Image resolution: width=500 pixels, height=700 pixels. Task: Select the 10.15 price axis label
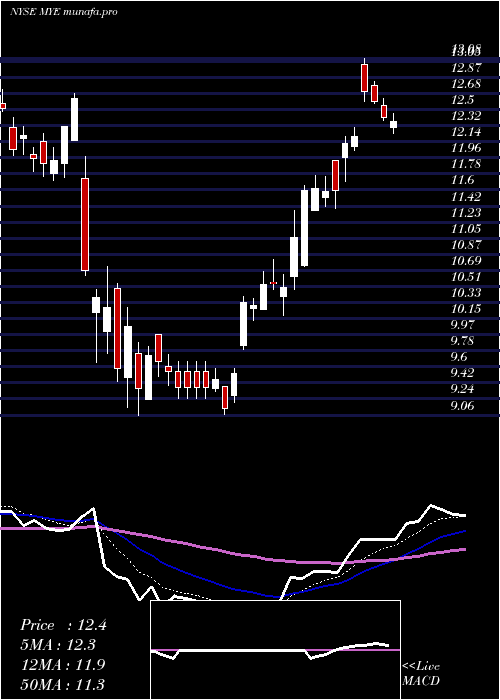[466, 309]
